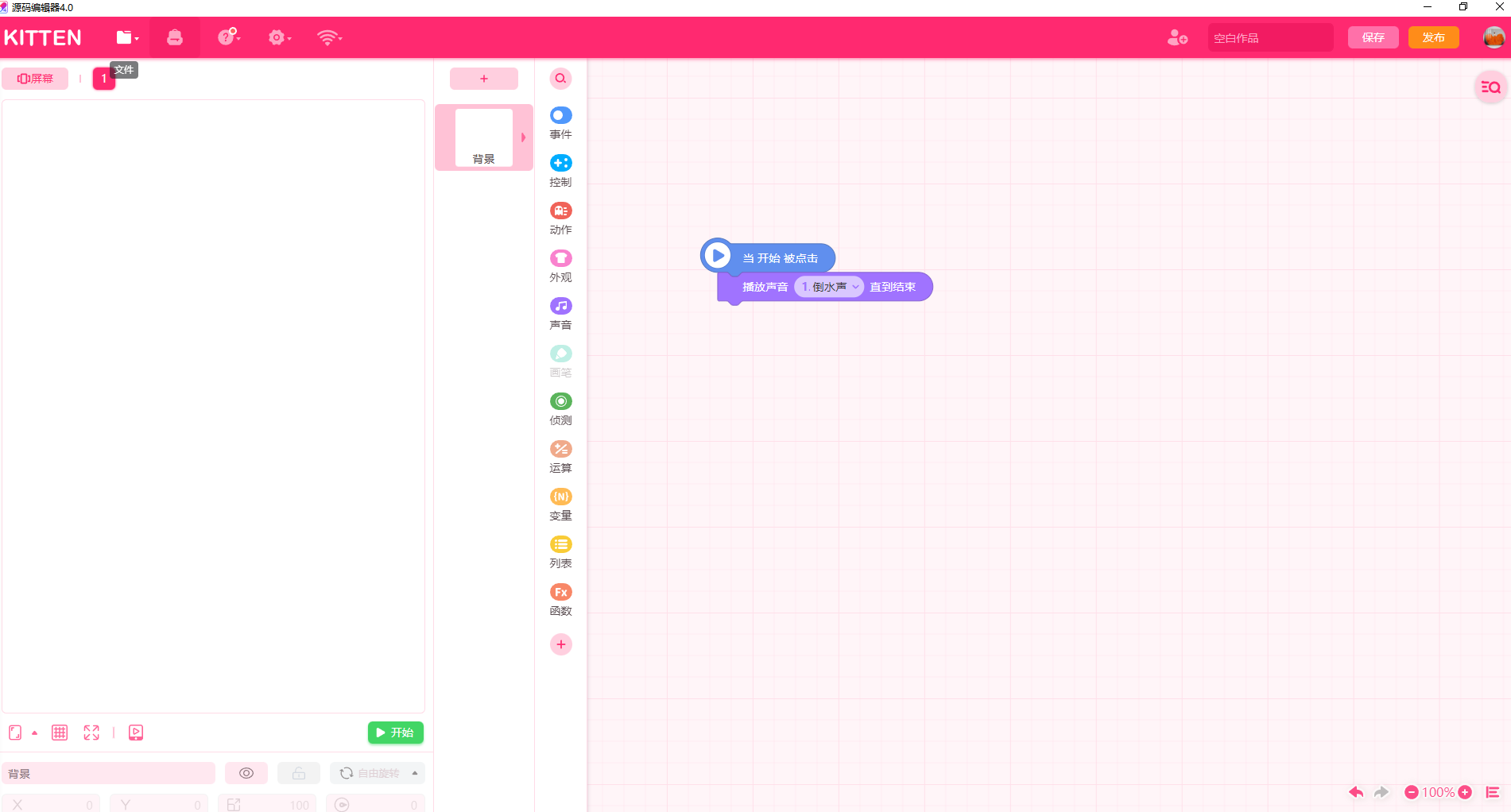Open the 倒水声 sound dropdown in block
The image size is (1511, 812).
pos(829,287)
